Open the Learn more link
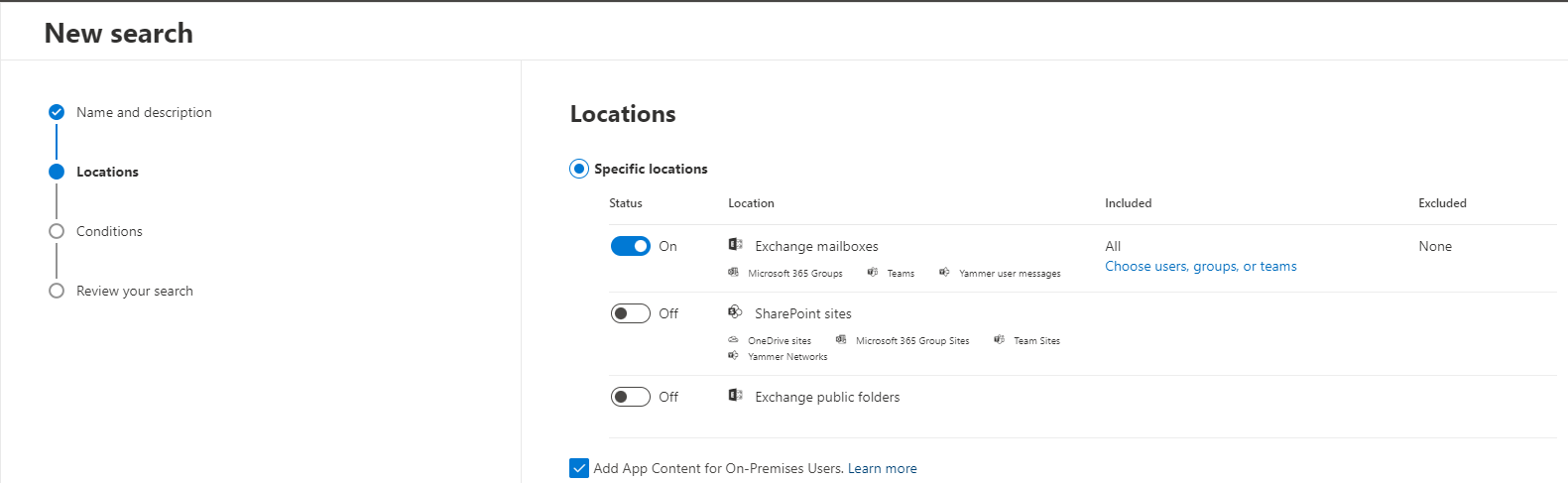The width and height of the screenshot is (1568, 483). click(x=882, y=468)
